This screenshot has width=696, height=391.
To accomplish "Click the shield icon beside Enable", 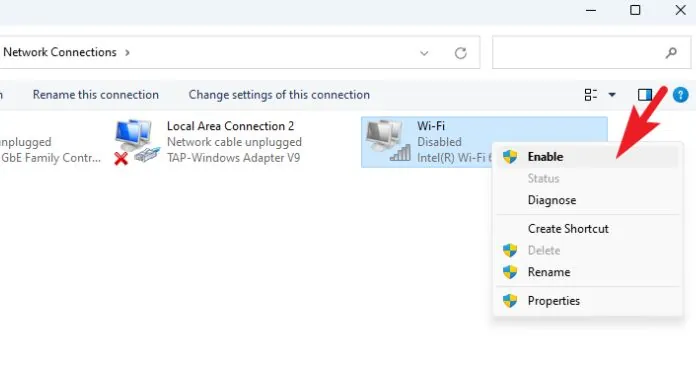I will coord(510,157).
